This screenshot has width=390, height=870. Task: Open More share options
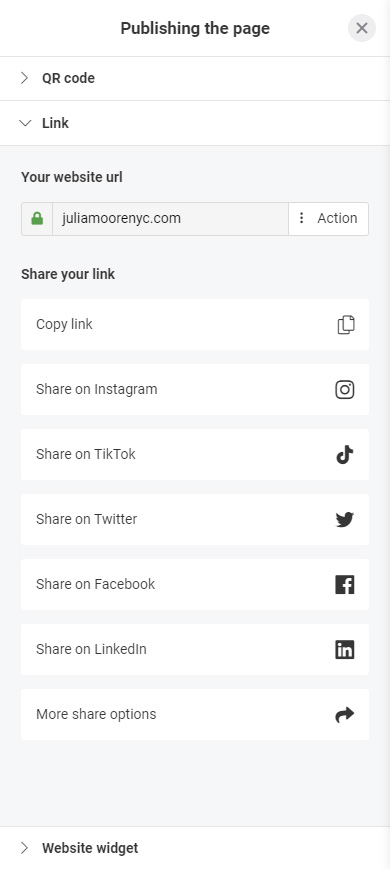click(195, 715)
